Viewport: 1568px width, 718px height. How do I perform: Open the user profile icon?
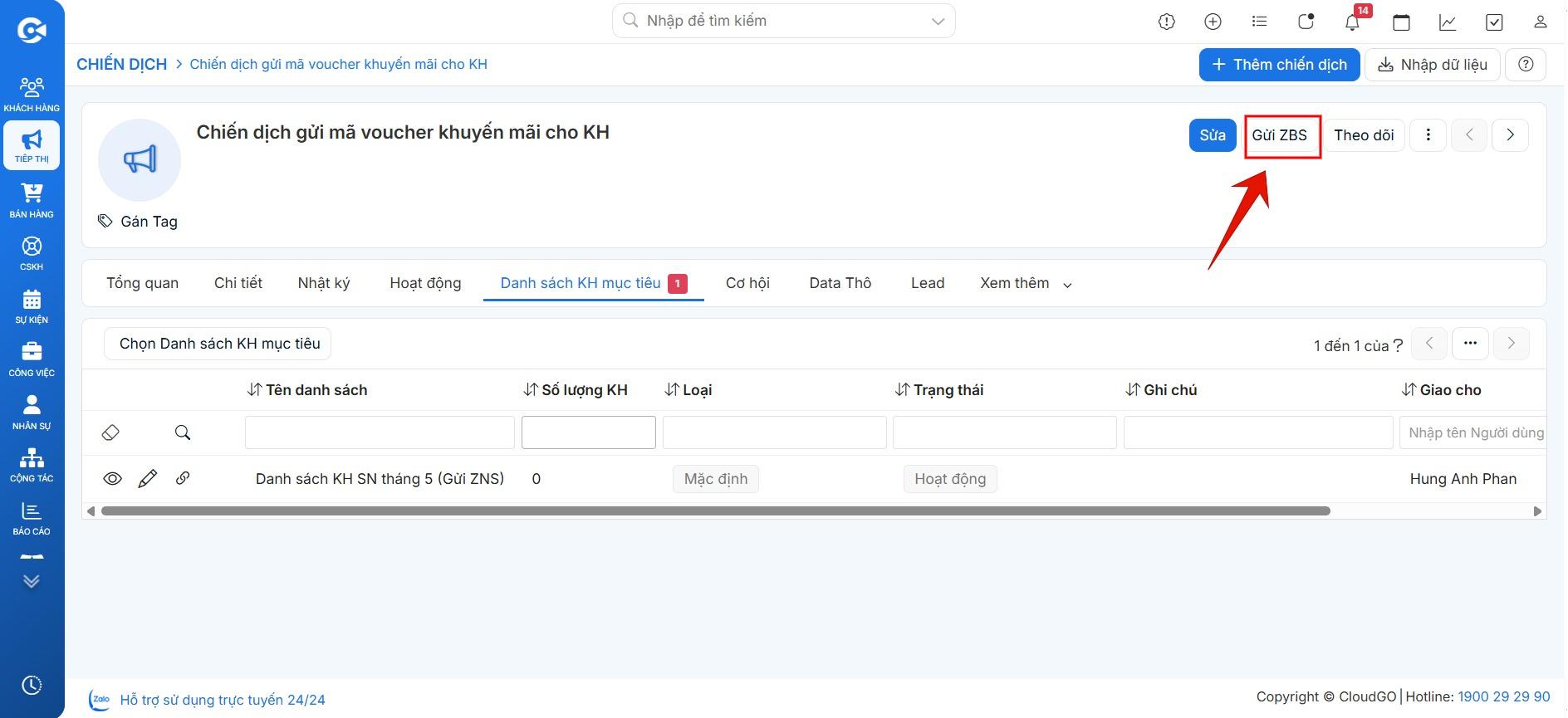(1541, 22)
